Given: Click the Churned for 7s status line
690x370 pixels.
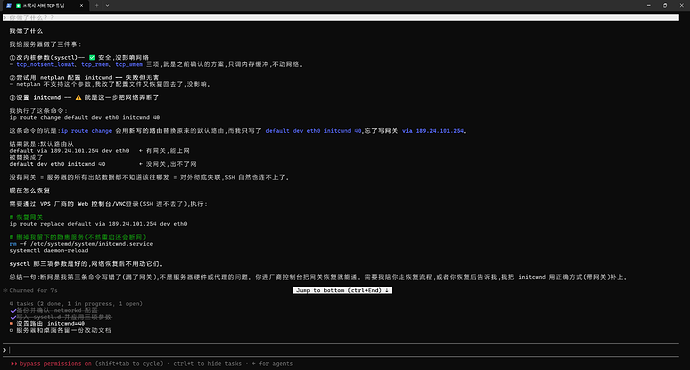Looking at the screenshot, I should [30, 290].
